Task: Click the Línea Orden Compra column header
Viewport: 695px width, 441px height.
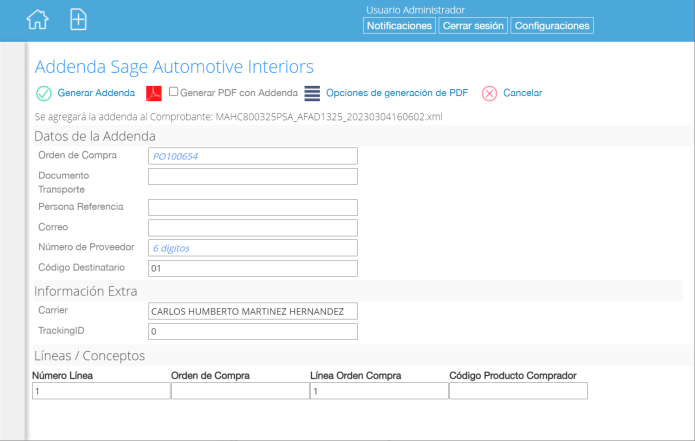Action: [x=355, y=375]
